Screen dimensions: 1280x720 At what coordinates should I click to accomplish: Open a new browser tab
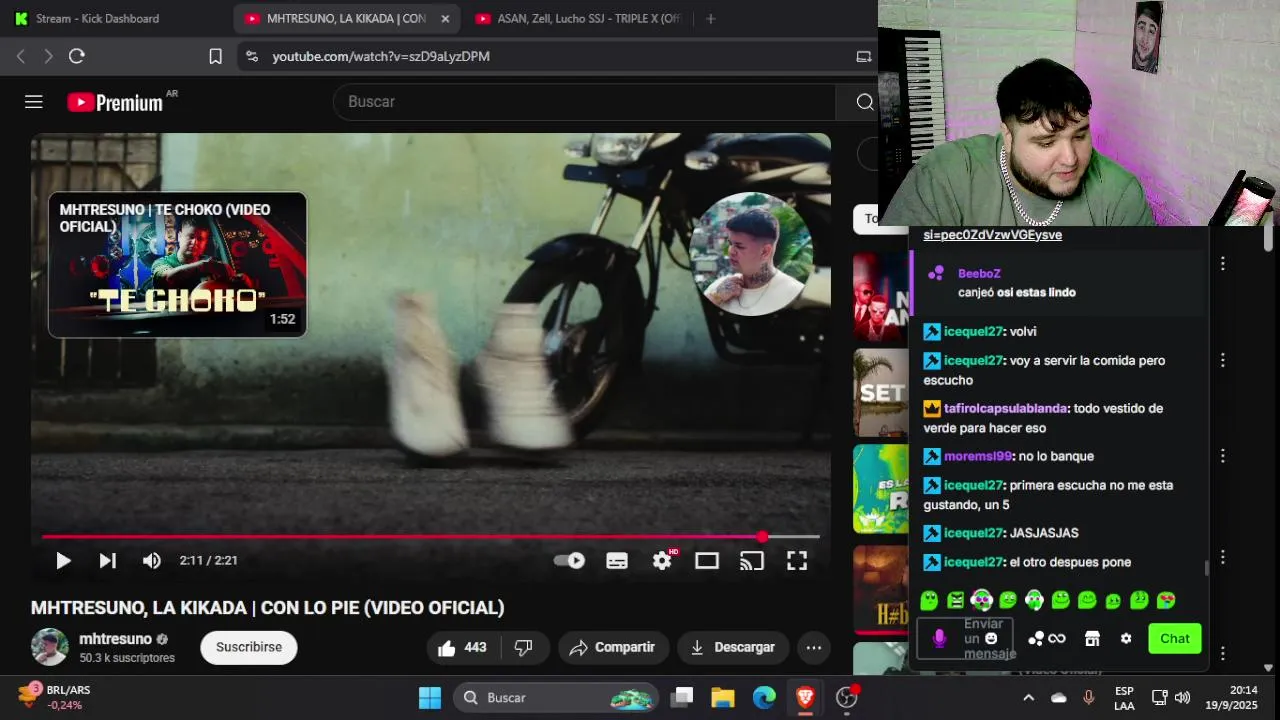(x=711, y=18)
